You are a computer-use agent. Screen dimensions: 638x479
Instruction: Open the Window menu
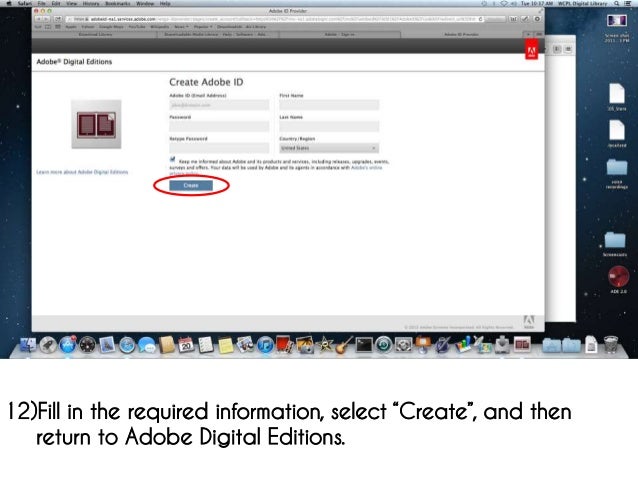145,3
